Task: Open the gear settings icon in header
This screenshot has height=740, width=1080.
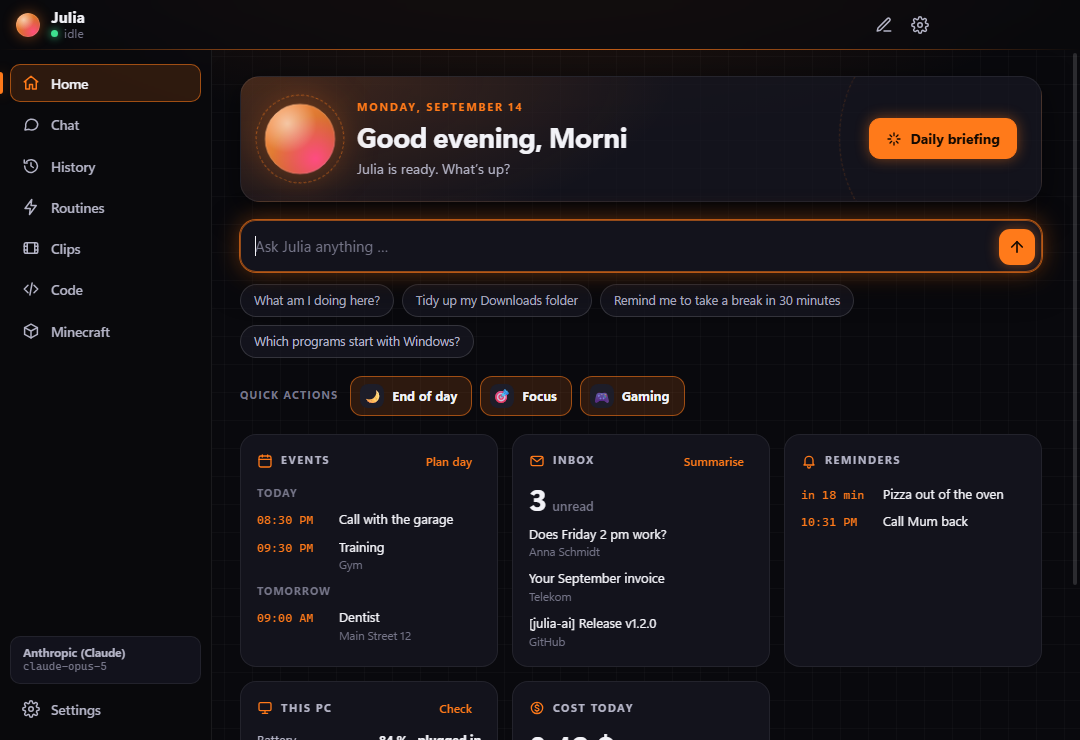Action: tap(920, 25)
